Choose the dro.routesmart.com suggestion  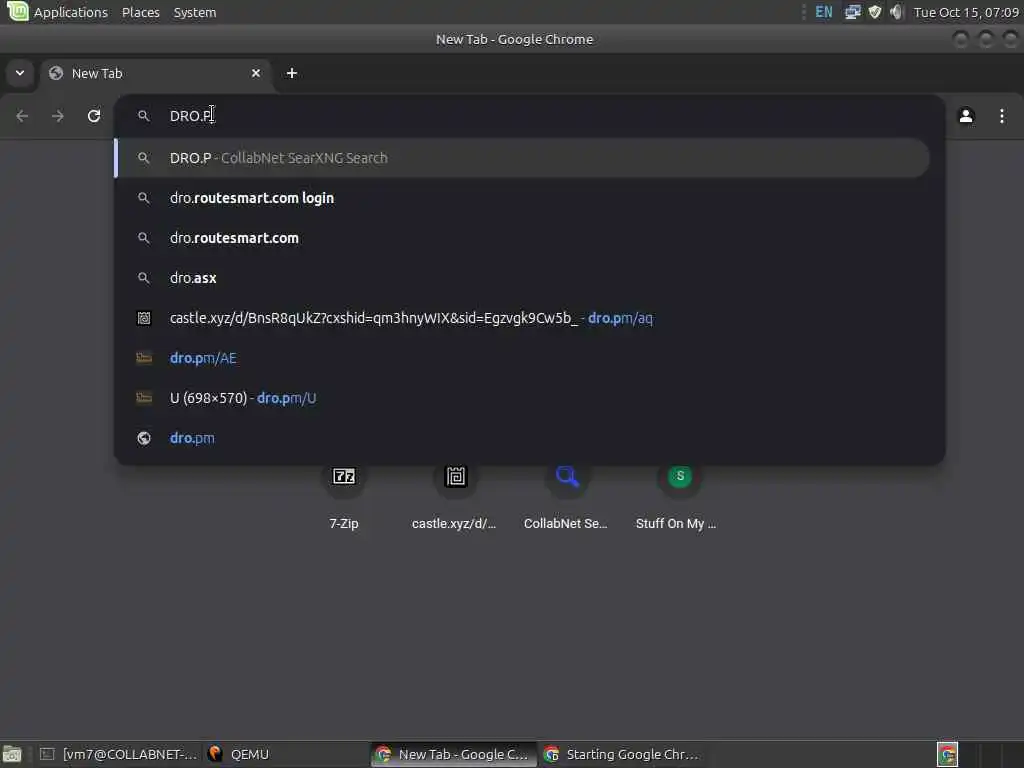[x=522, y=238]
